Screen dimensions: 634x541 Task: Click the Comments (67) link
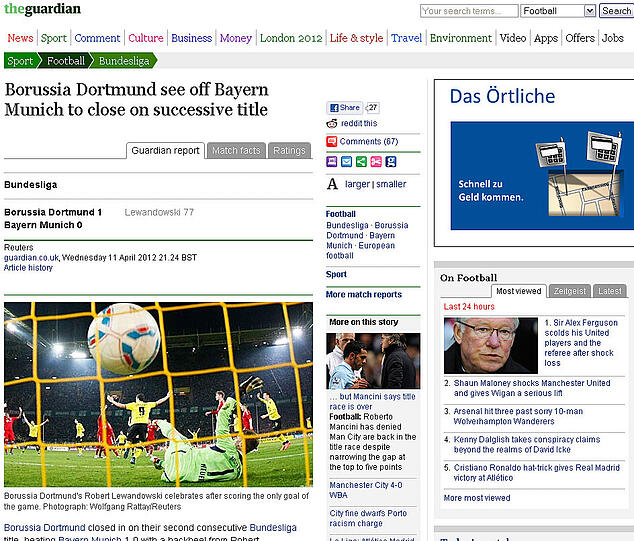pos(369,142)
